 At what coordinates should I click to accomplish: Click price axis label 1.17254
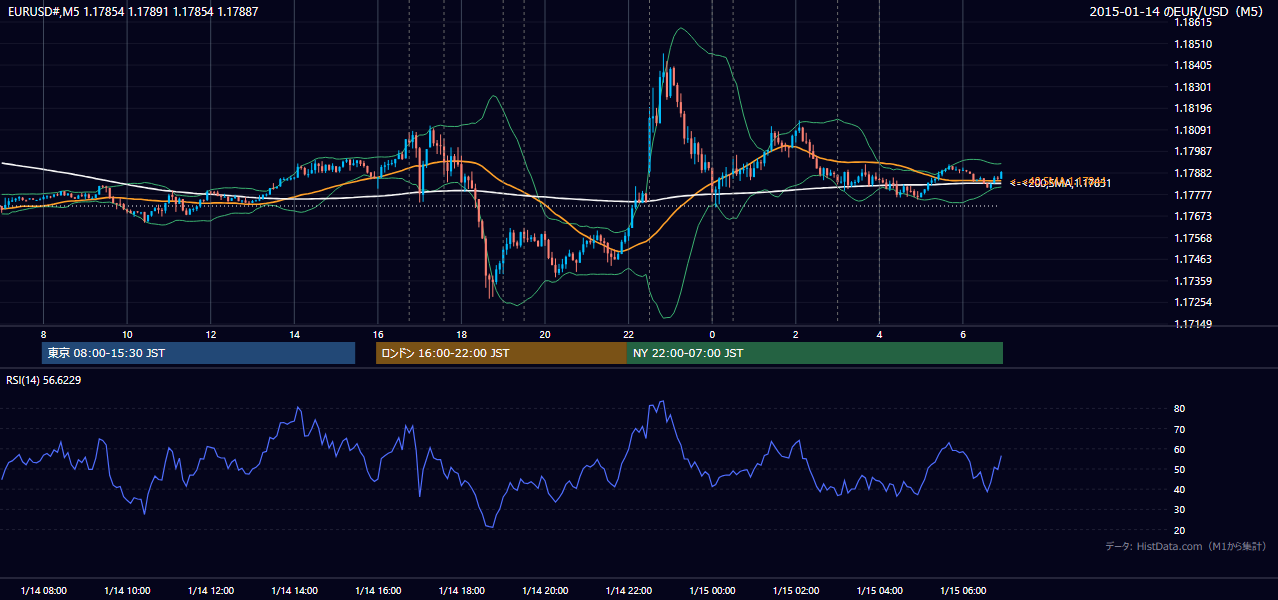tap(1194, 302)
